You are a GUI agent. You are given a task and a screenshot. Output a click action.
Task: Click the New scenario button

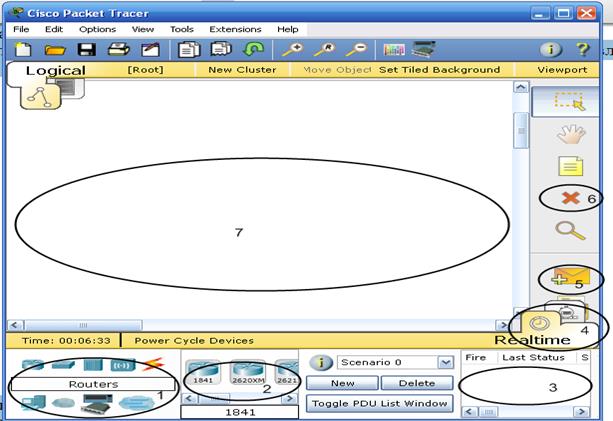342,383
